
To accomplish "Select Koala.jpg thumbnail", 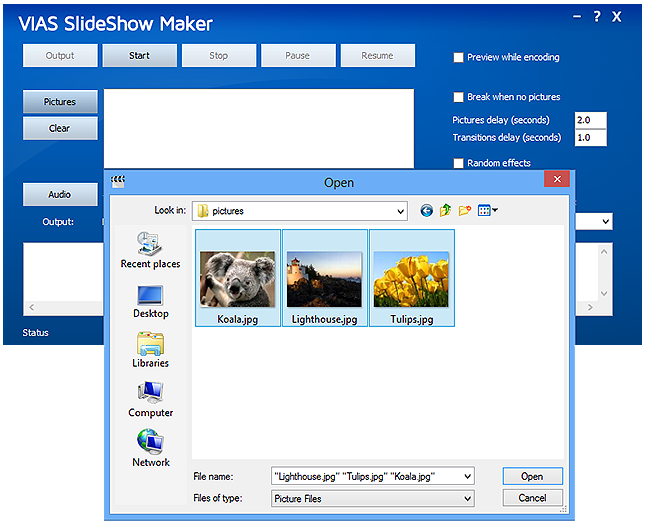I will [238, 278].
